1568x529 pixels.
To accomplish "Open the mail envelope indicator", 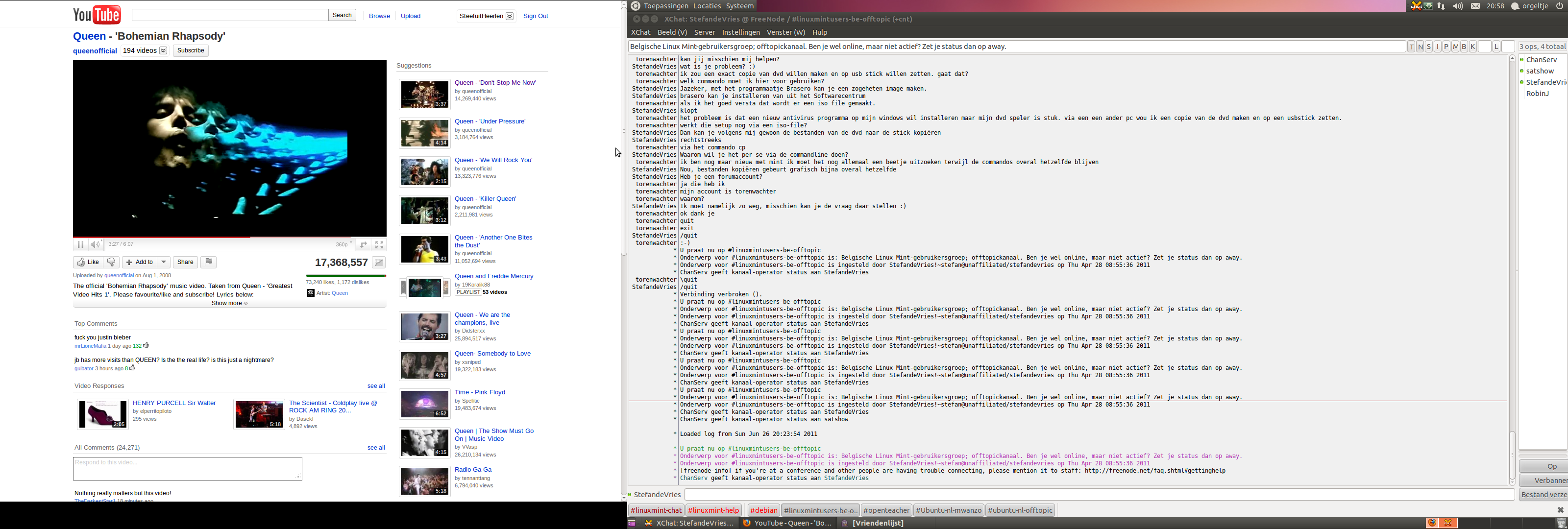I will tap(1475, 6).
